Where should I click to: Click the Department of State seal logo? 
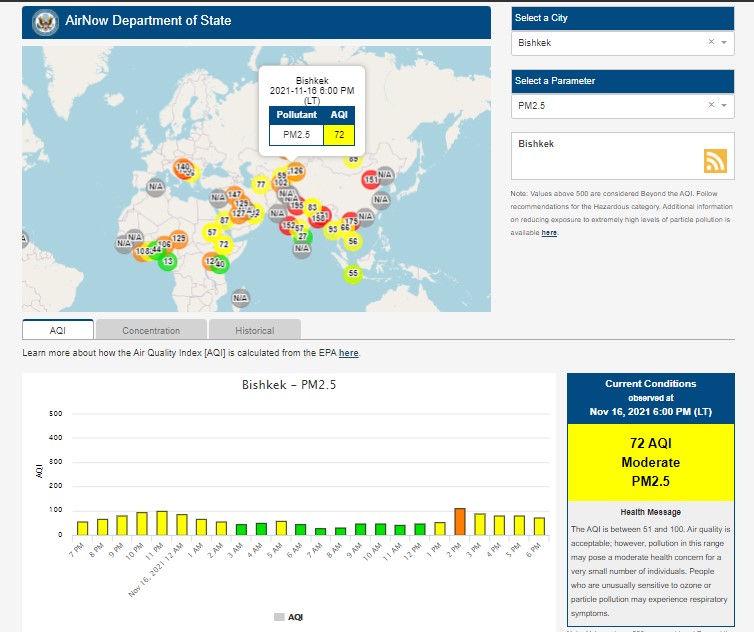[x=44, y=21]
